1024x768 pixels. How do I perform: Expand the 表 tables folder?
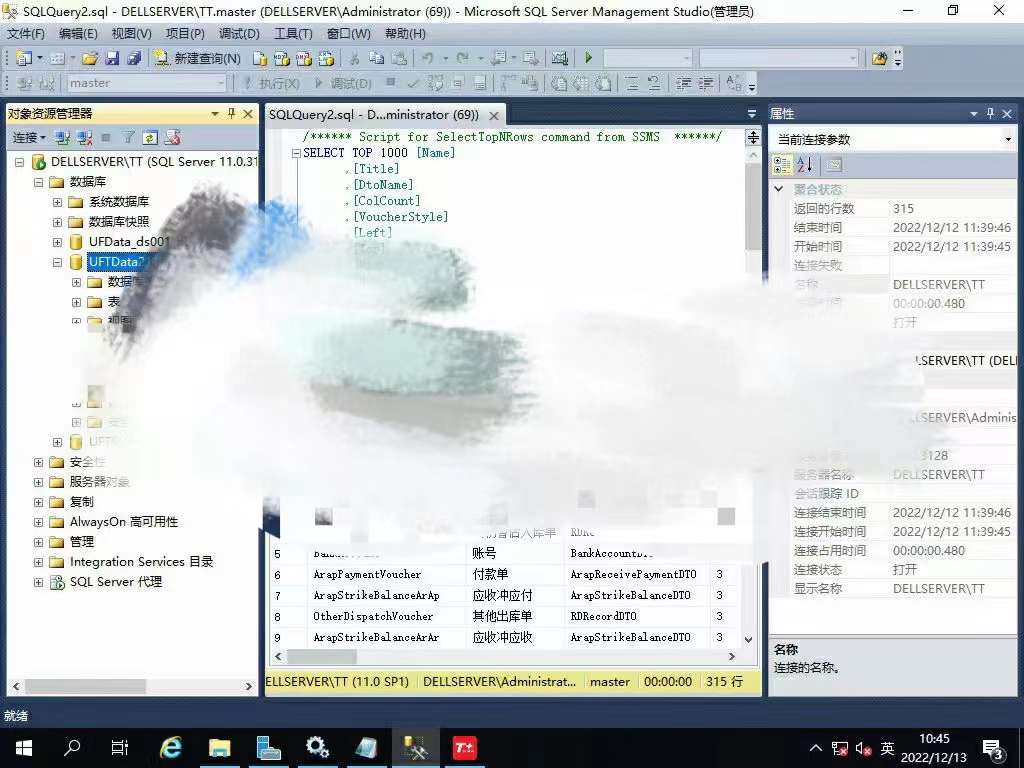click(76, 302)
